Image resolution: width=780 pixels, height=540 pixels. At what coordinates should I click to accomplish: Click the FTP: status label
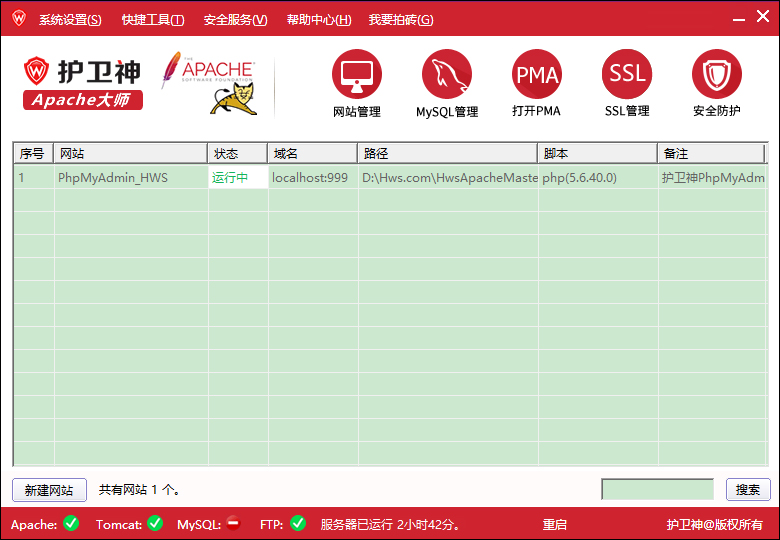click(272, 525)
